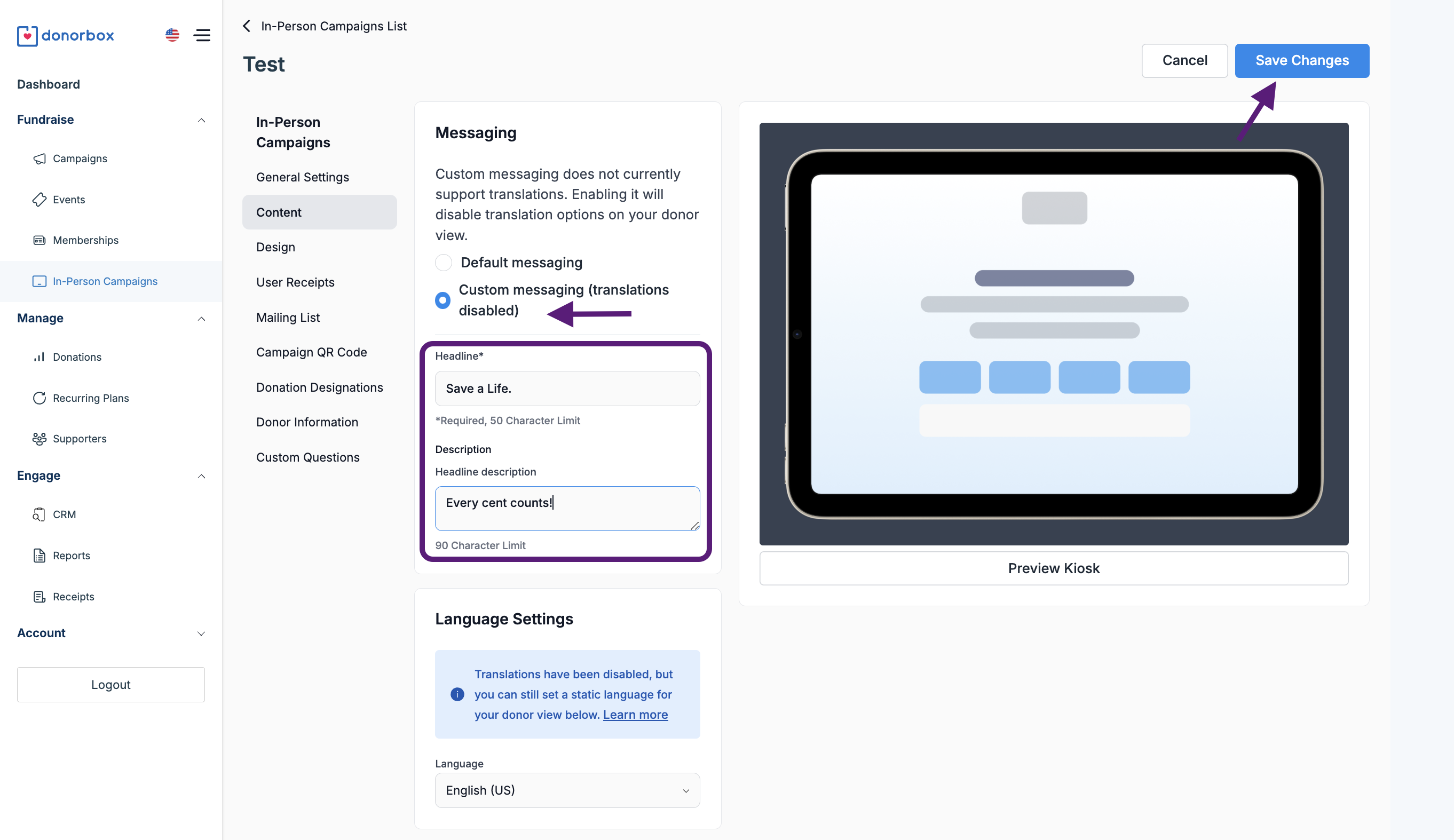Click the US flag language icon
Viewport: 1454px width, 840px height.
click(x=172, y=35)
